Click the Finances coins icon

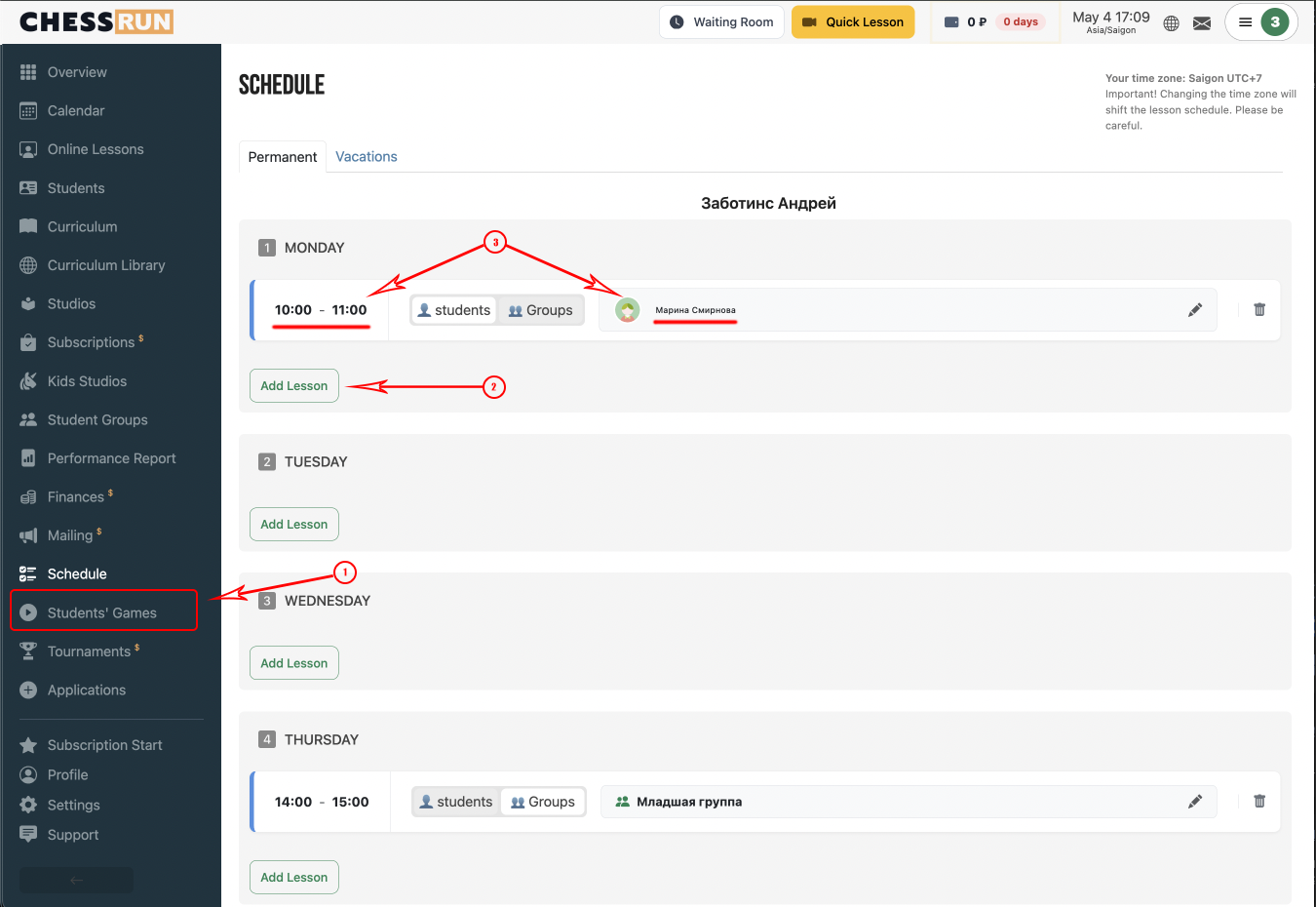pyautogui.click(x=28, y=497)
